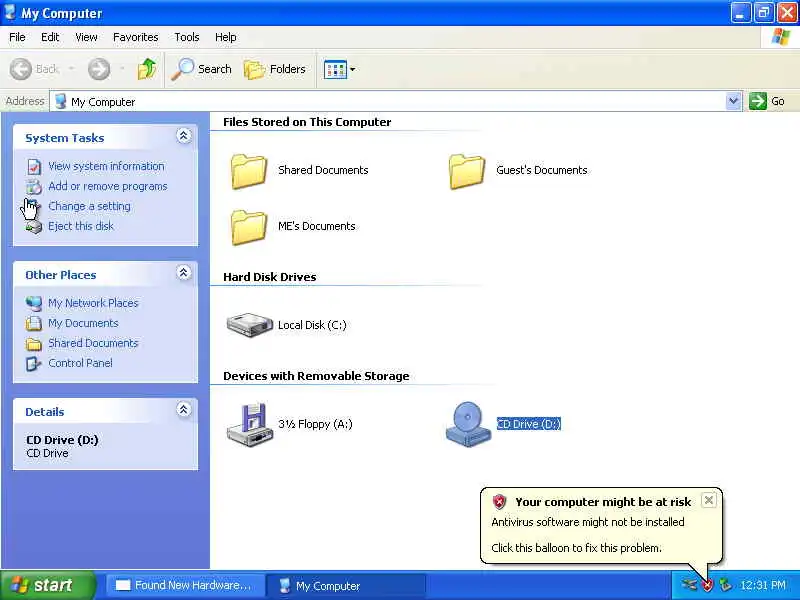Open the Tools menu
This screenshot has height=600, width=800.
(x=187, y=37)
